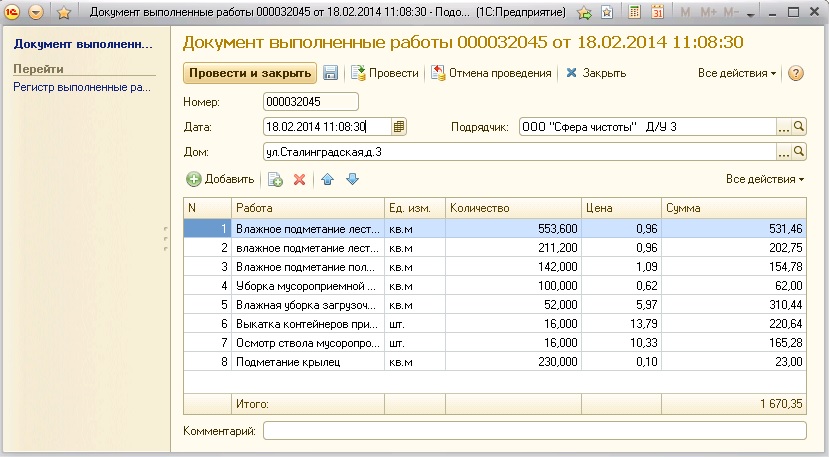Click the Комментарий input field
This screenshot has width=829, height=457.
[x=535, y=431]
